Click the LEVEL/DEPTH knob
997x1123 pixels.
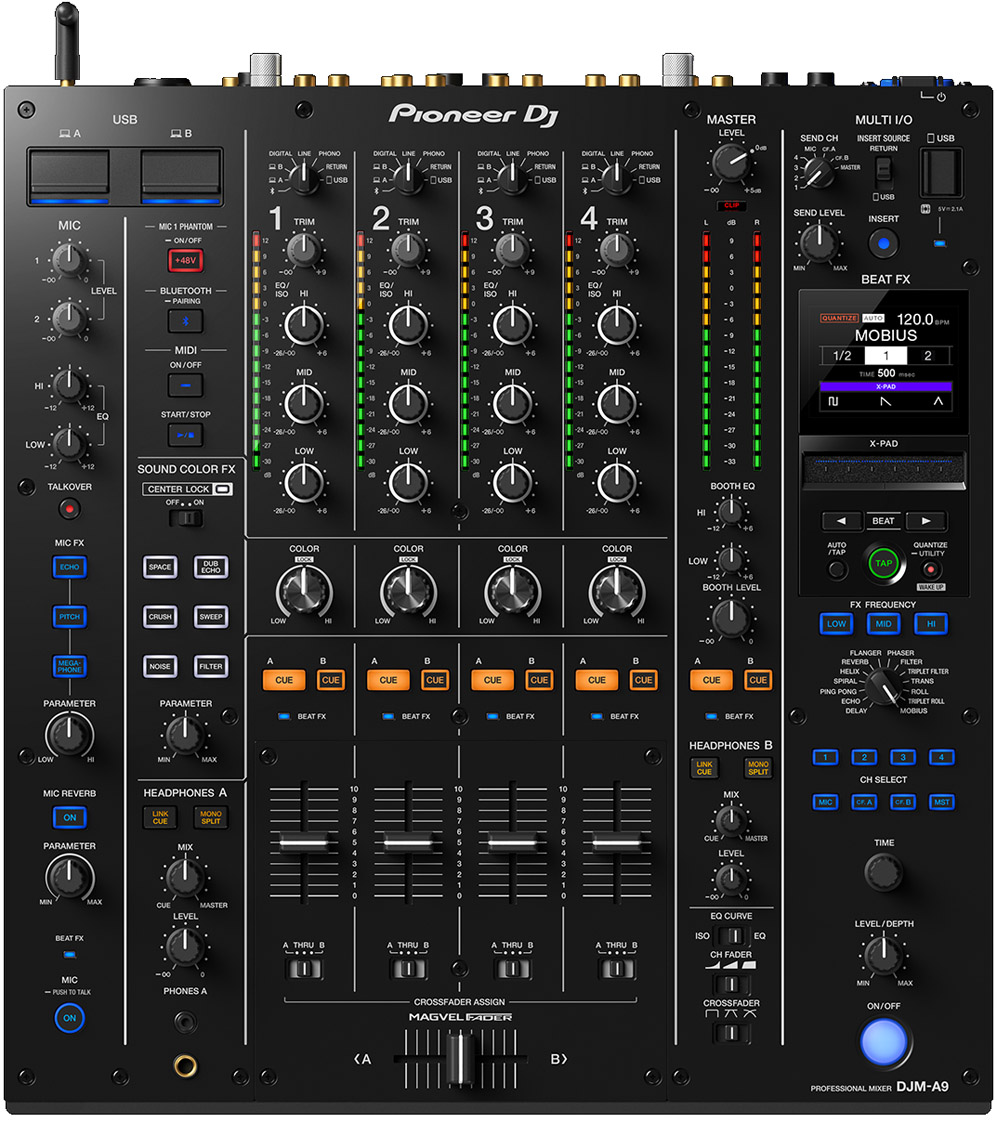[884, 955]
